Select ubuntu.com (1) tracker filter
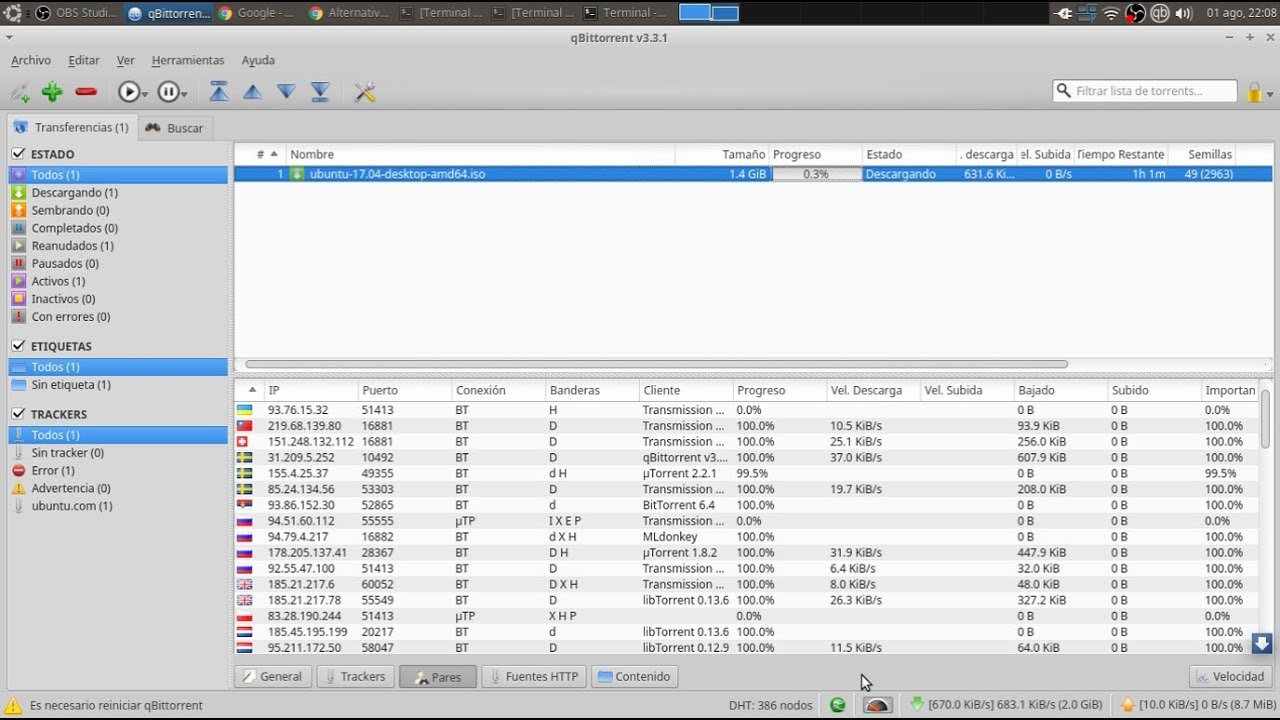 [118, 506]
